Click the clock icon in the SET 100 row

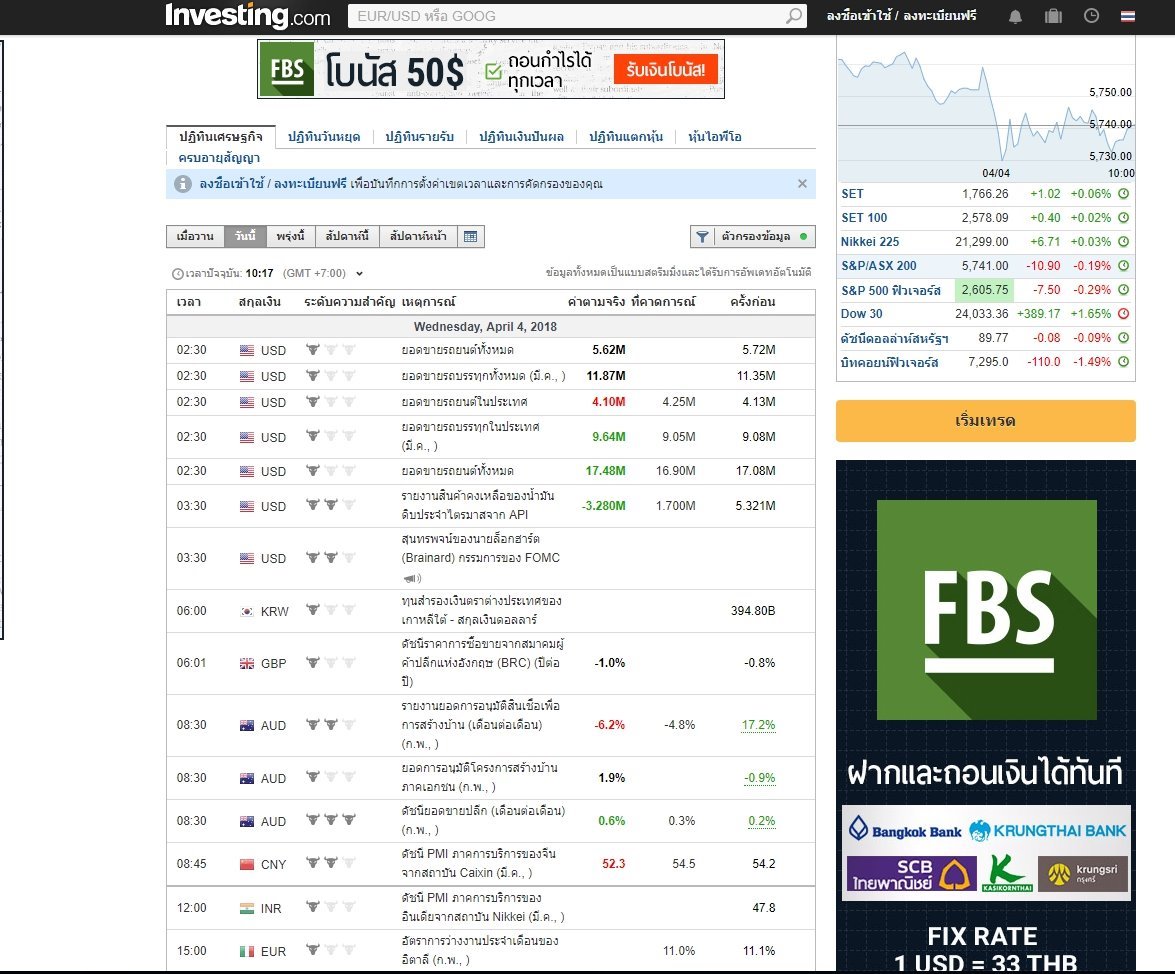point(1123,217)
